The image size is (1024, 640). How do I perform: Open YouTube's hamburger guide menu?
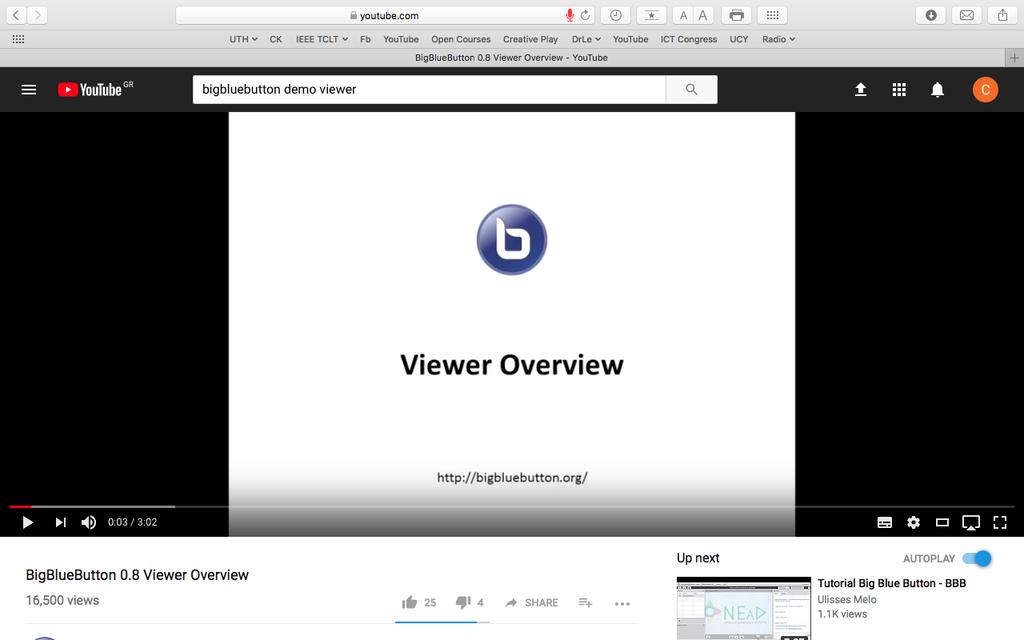(x=29, y=89)
